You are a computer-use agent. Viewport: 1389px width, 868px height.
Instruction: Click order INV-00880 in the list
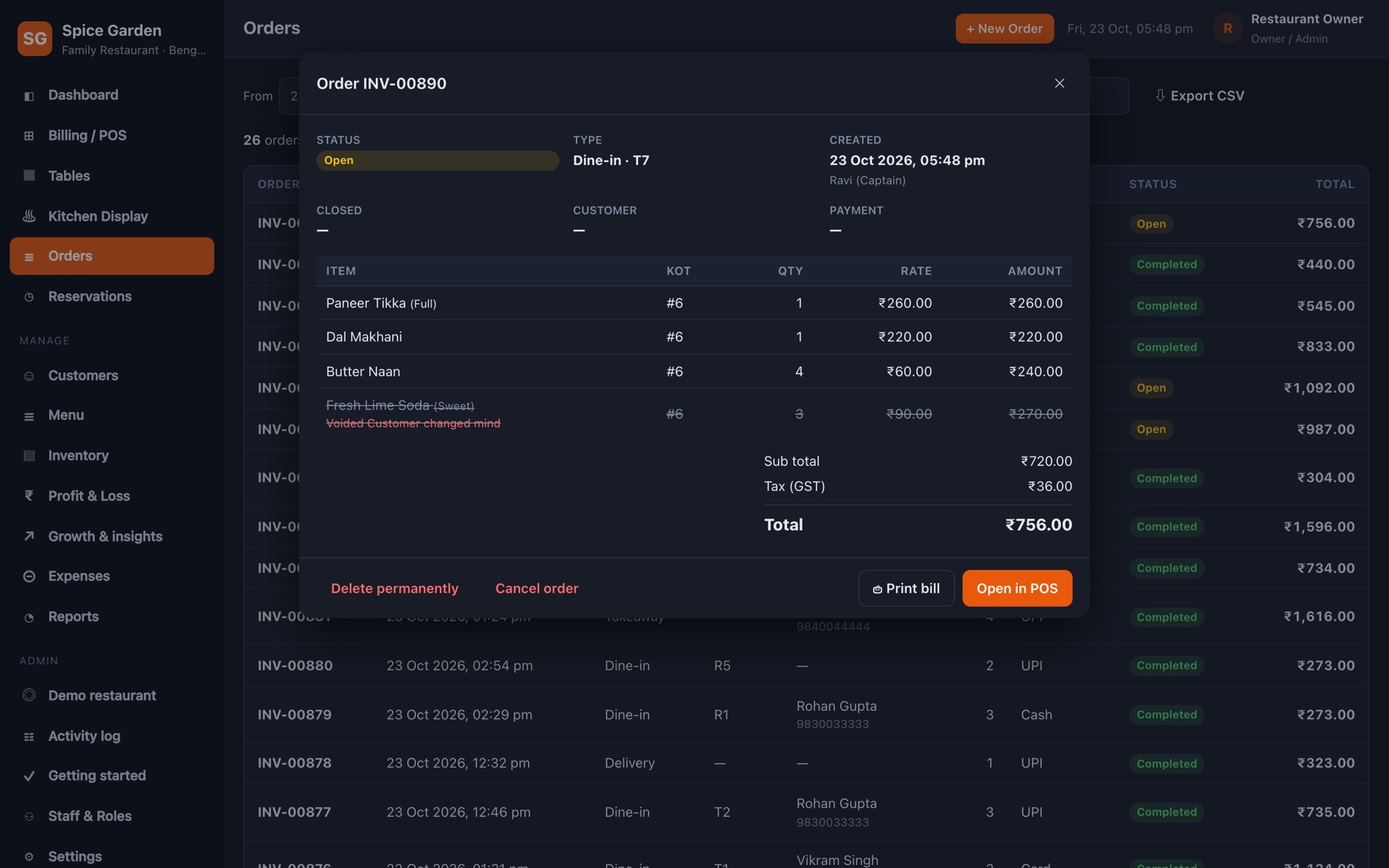click(x=295, y=666)
